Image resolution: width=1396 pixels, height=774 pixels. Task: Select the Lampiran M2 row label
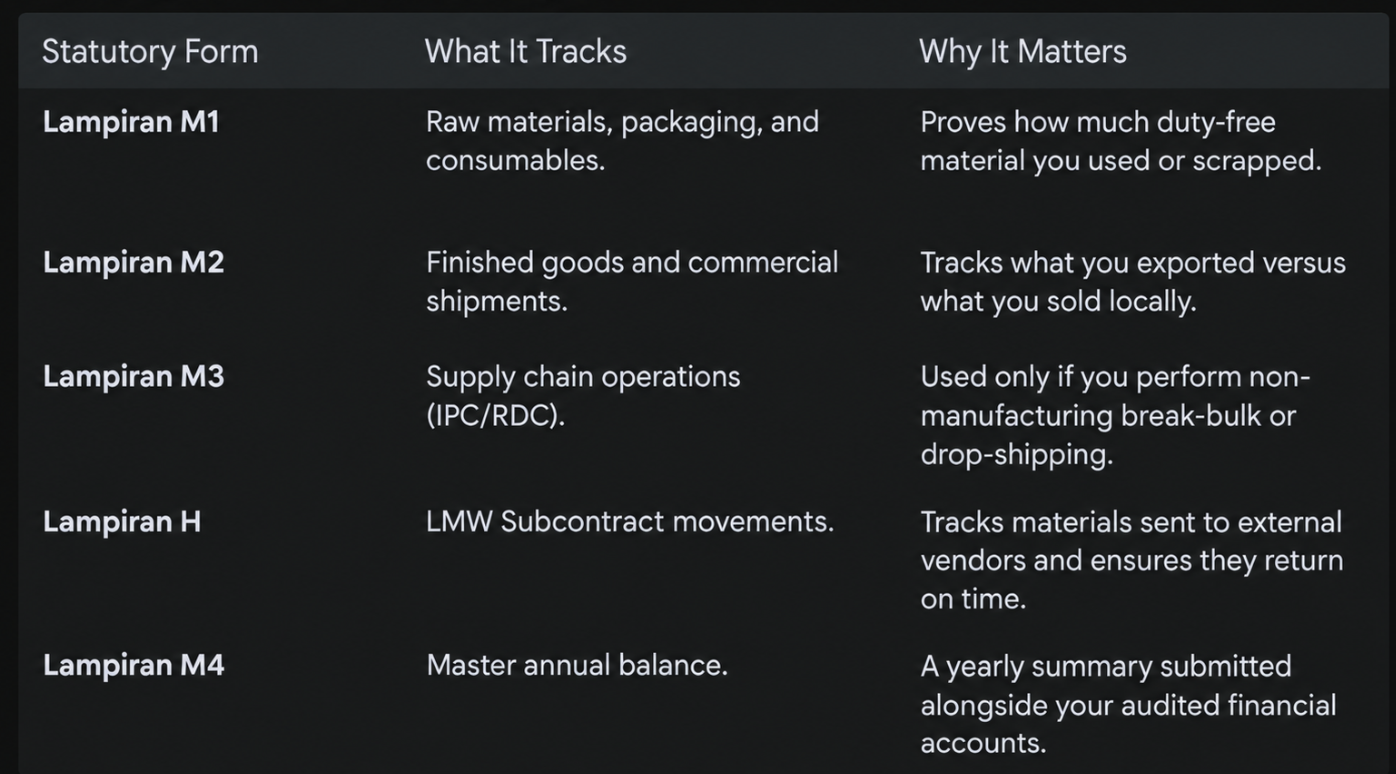[133, 262]
